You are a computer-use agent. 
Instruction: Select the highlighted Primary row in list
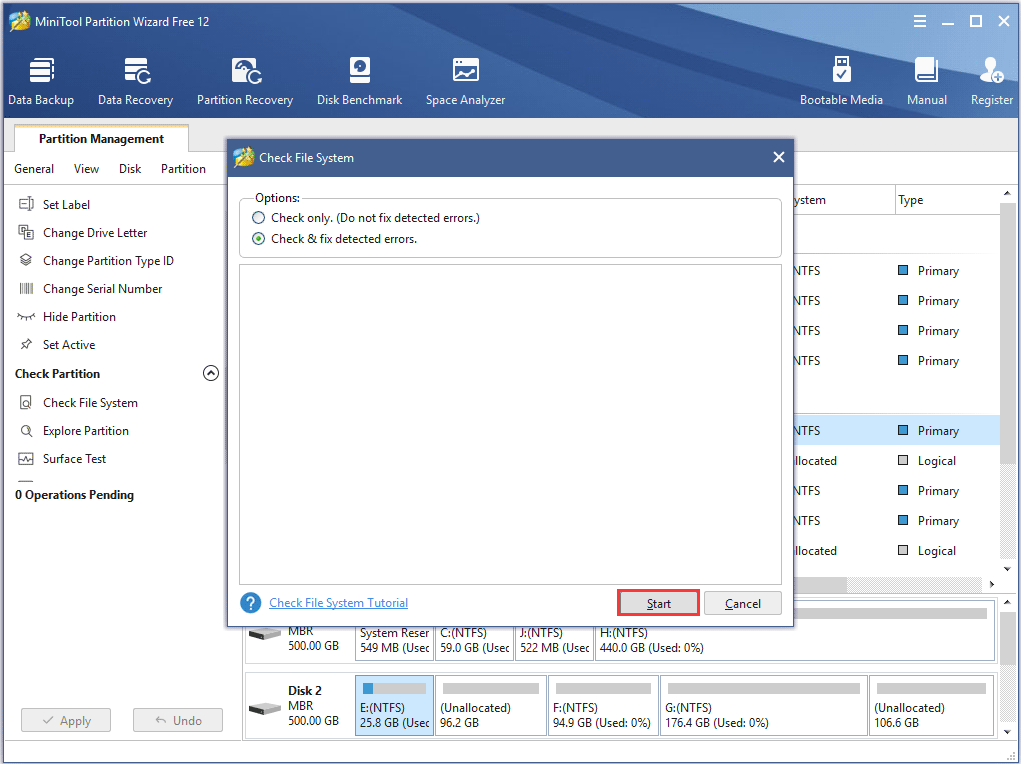pos(897,431)
